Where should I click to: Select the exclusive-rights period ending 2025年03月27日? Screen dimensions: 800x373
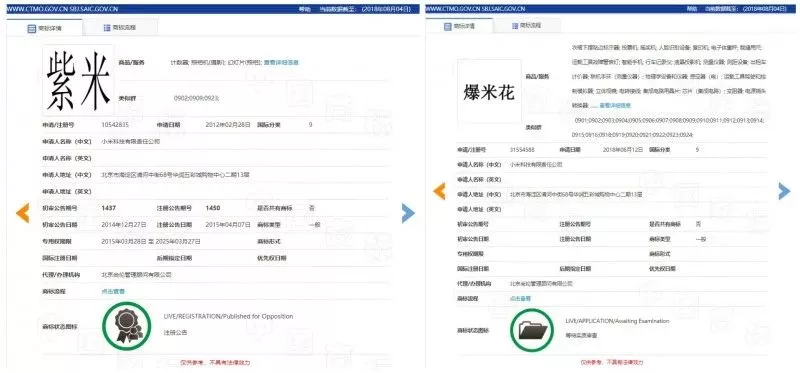151,241
